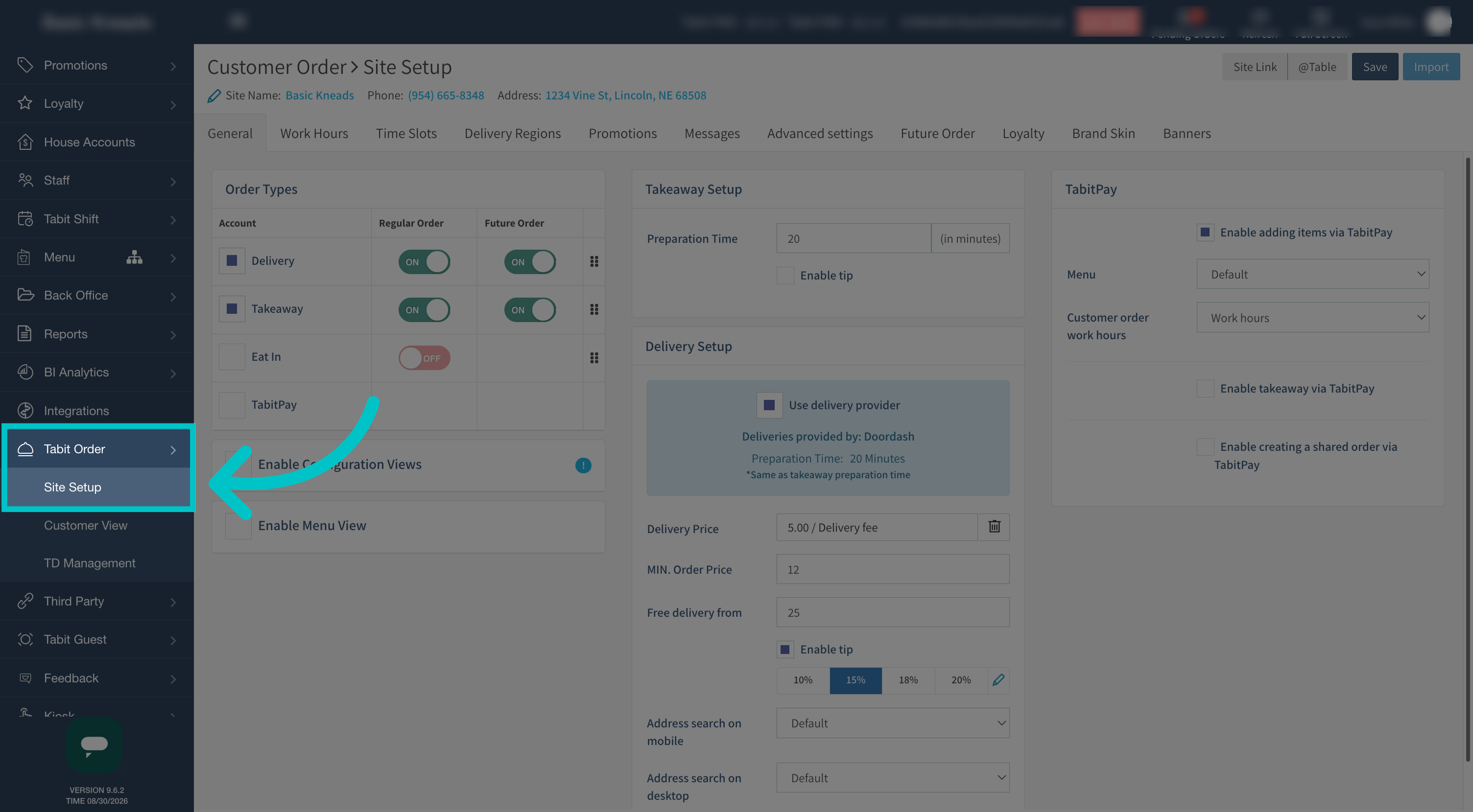
Task: Click the Loyalty star icon in sidebar
Action: [x=24, y=103]
